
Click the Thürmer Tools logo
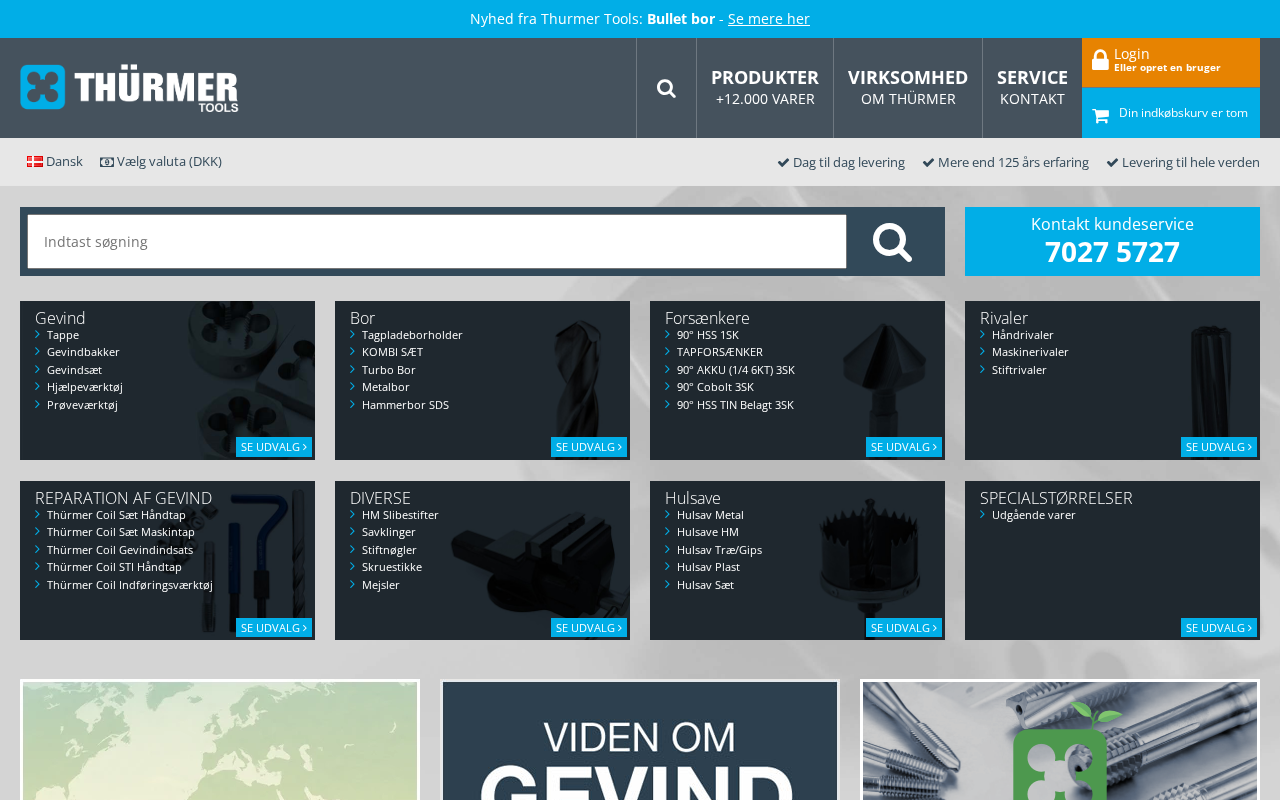129,88
